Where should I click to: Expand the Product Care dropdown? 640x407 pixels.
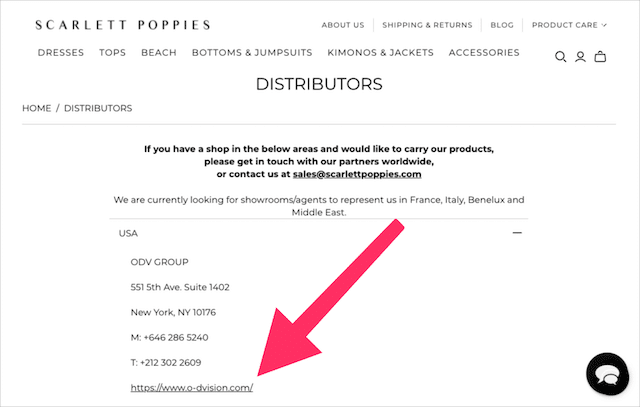point(569,25)
